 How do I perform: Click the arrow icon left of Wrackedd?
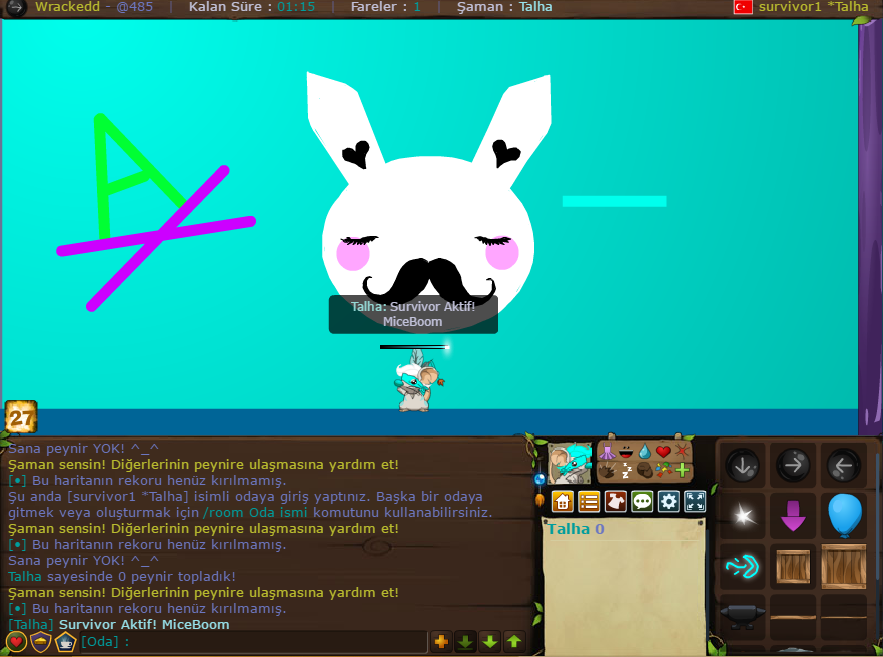(16, 7)
